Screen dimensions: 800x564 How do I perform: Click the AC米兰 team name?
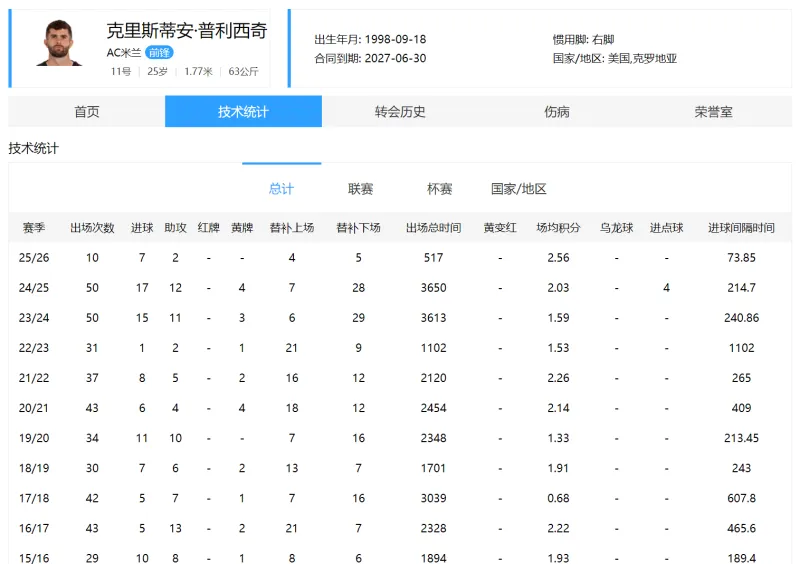pos(124,52)
